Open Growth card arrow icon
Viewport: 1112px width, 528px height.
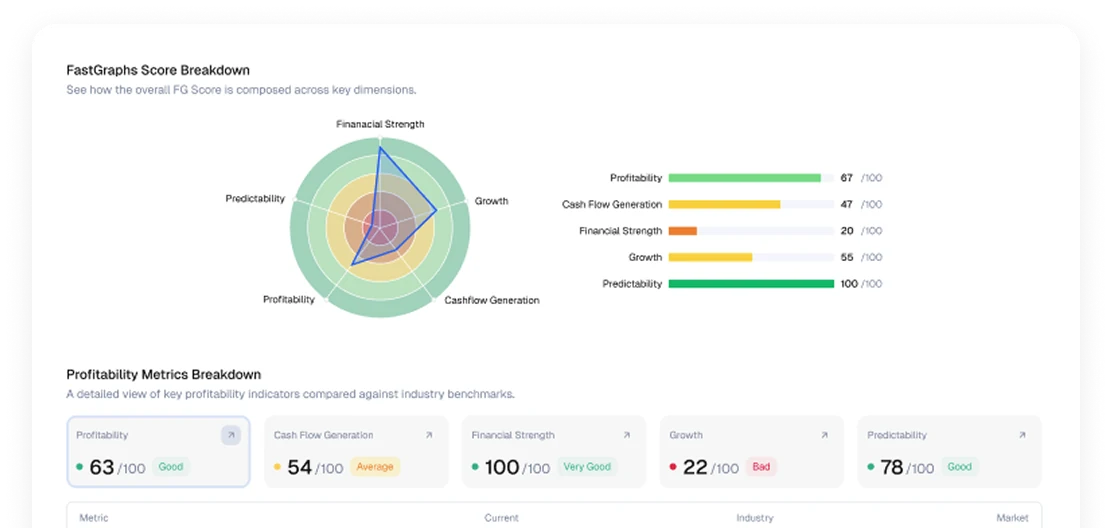824,435
